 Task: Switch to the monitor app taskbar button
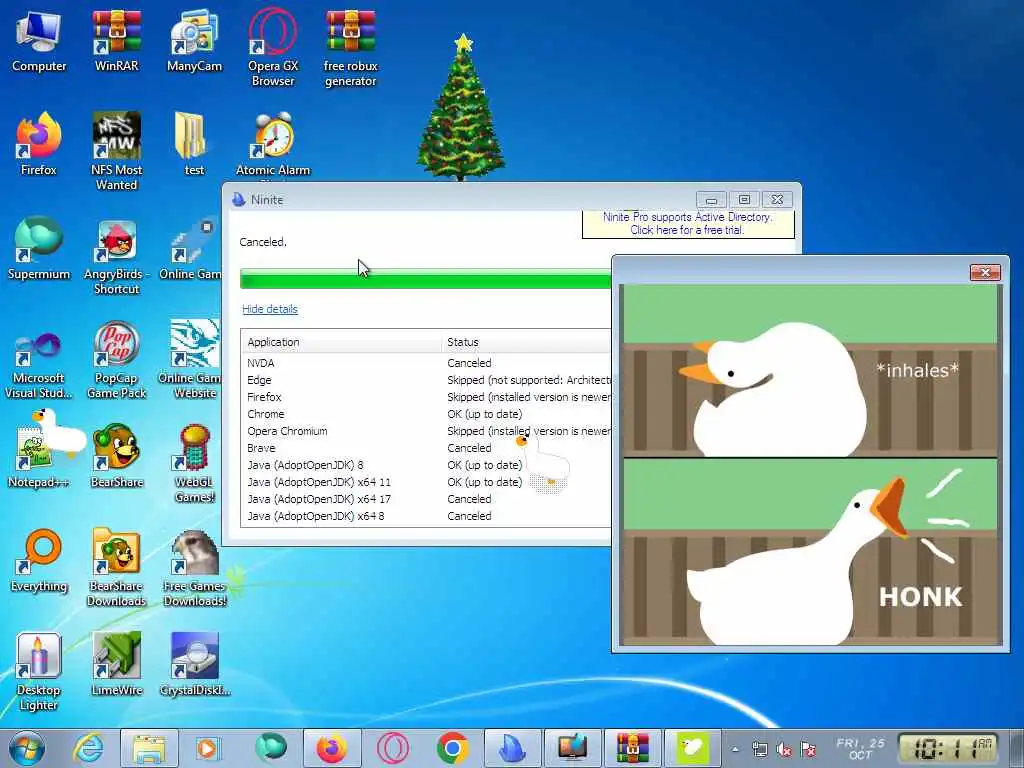(x=573, y=748)
